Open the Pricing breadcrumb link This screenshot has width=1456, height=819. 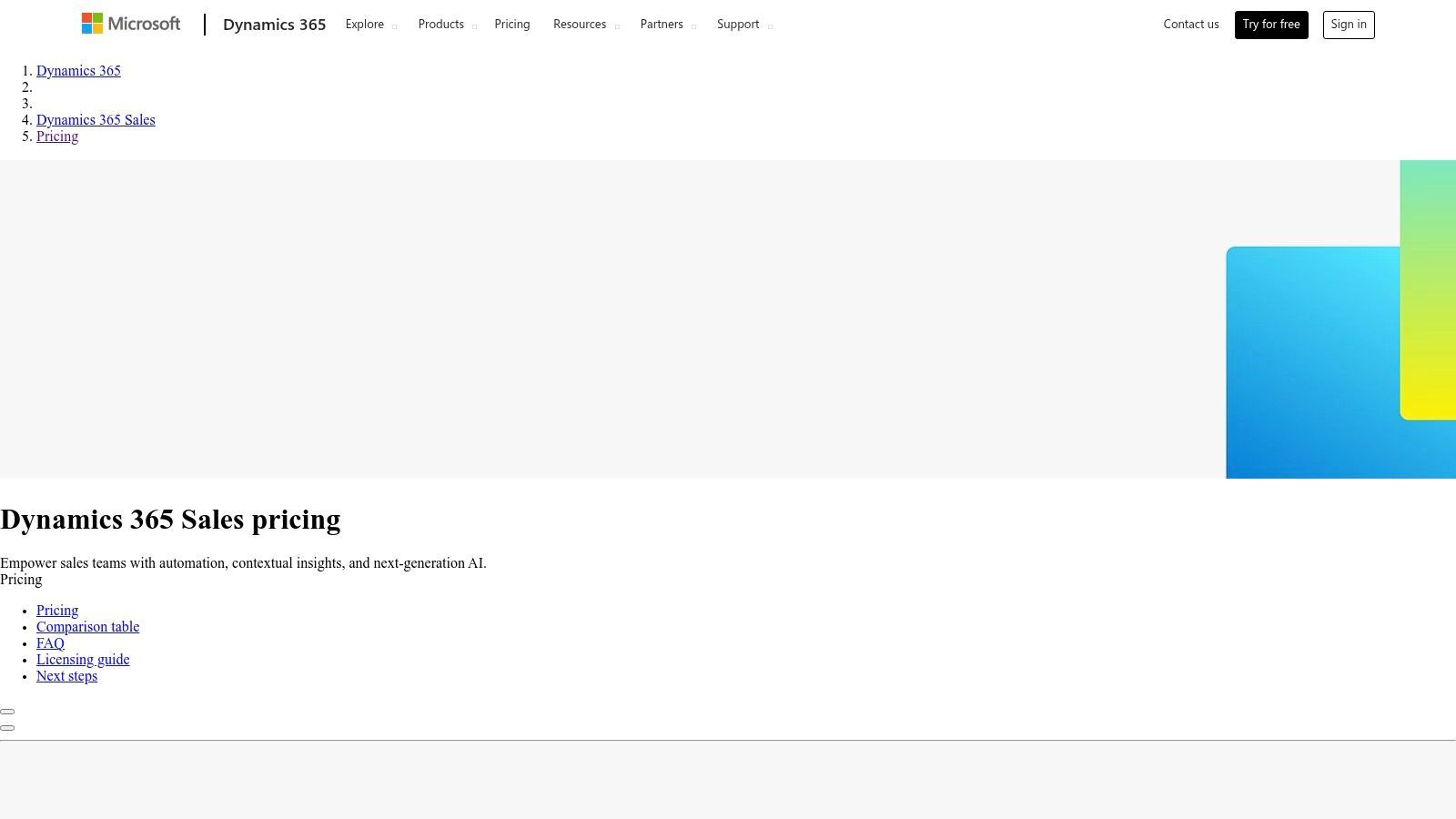[57, 136]
